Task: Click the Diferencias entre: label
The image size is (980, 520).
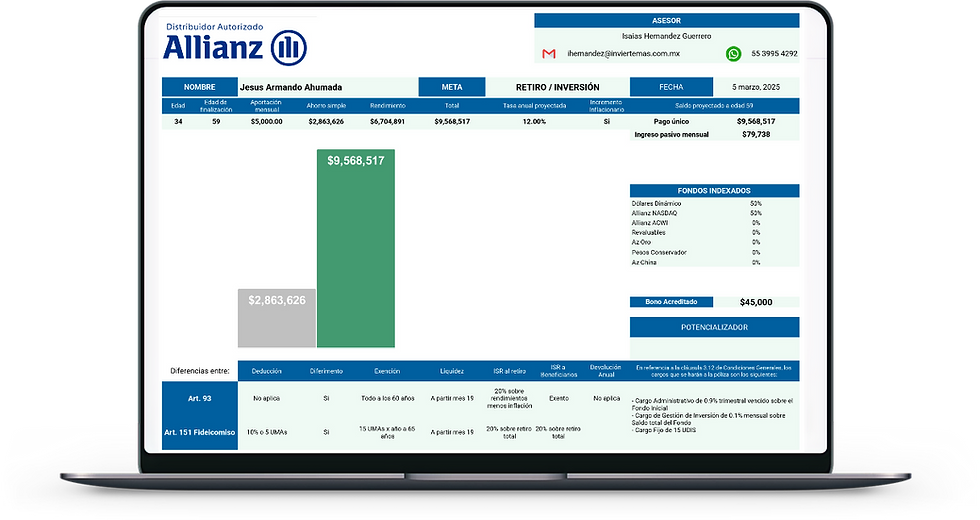Action: pyautogui.click(x=199, y=371)
